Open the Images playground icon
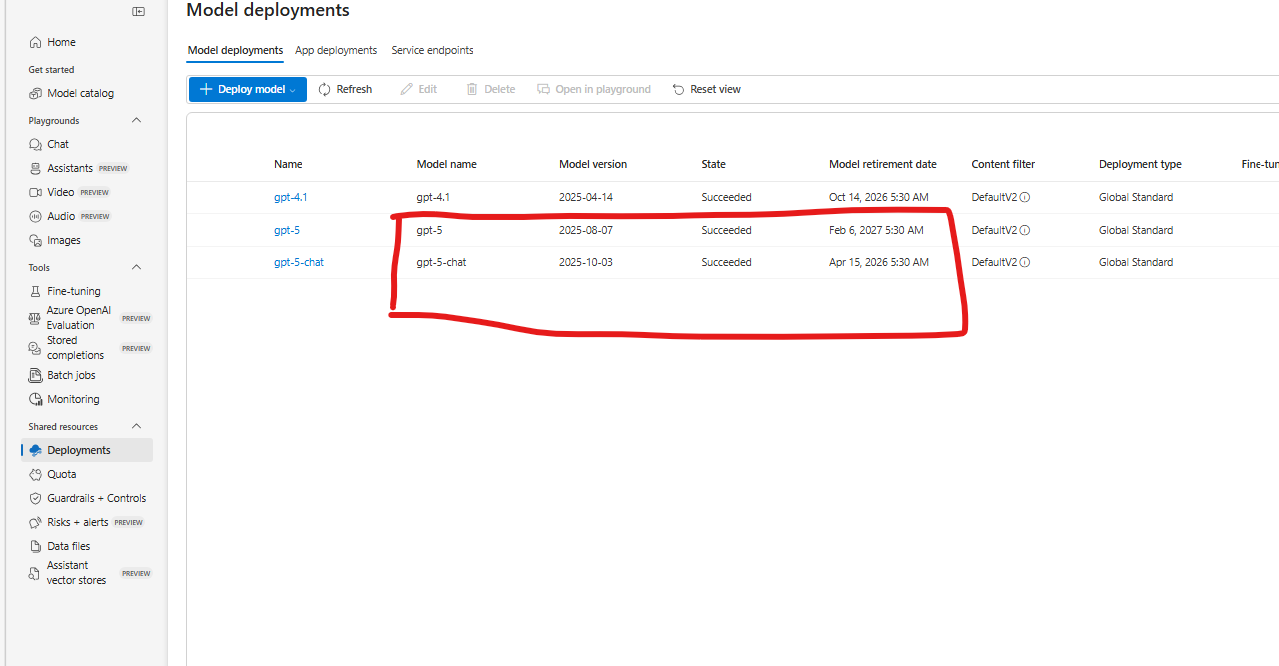The image size is (1279, 666). pos(36,240)
